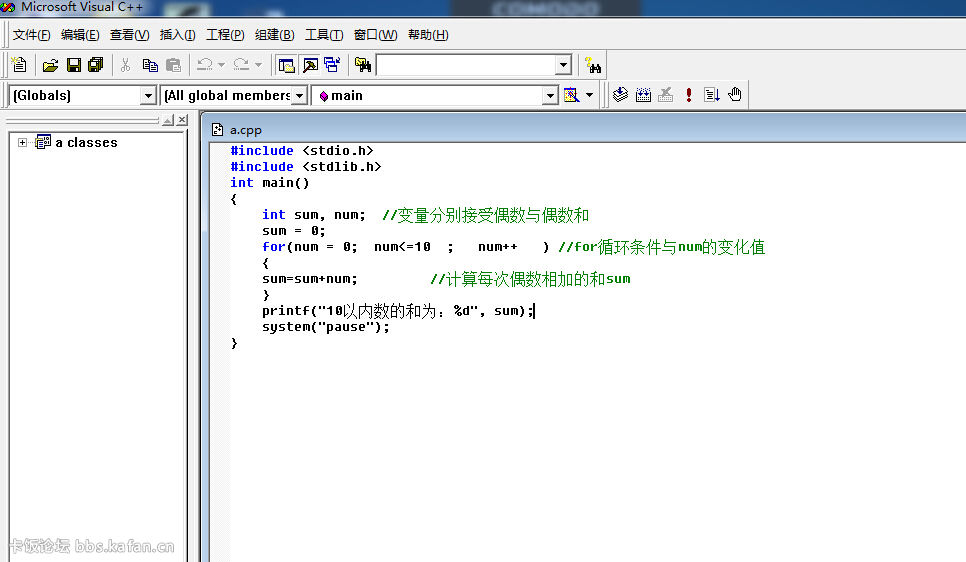The width and height of the screenshot is (966, 562).
Task: Click the Save All icon
Action: tap(96, 65)
